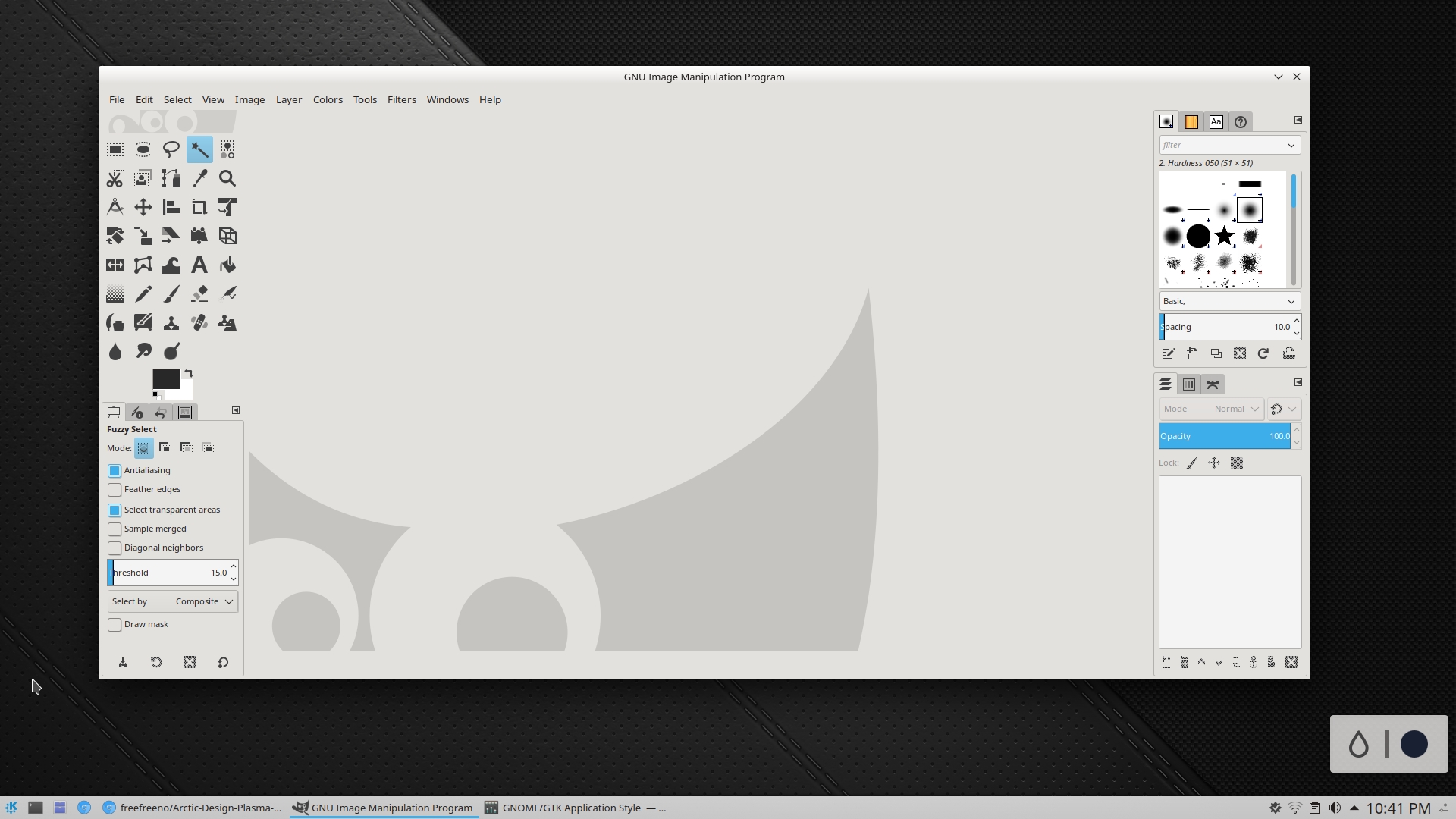This screenshot has width=1456, height=819.
Task: Select the Paths tool
Action: point(171,178)
